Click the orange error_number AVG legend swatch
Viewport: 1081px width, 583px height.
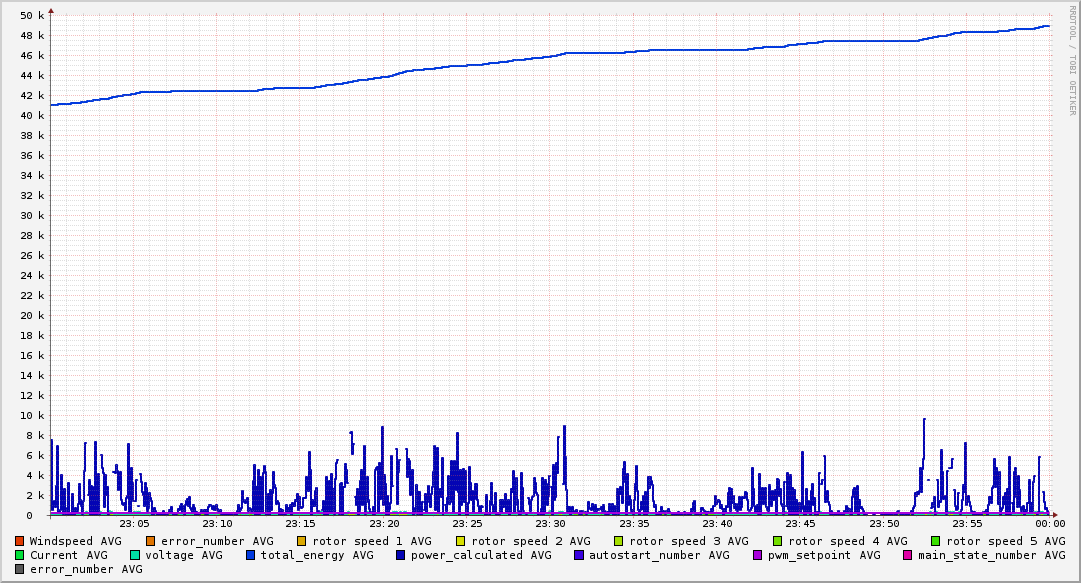coord(151,541)
